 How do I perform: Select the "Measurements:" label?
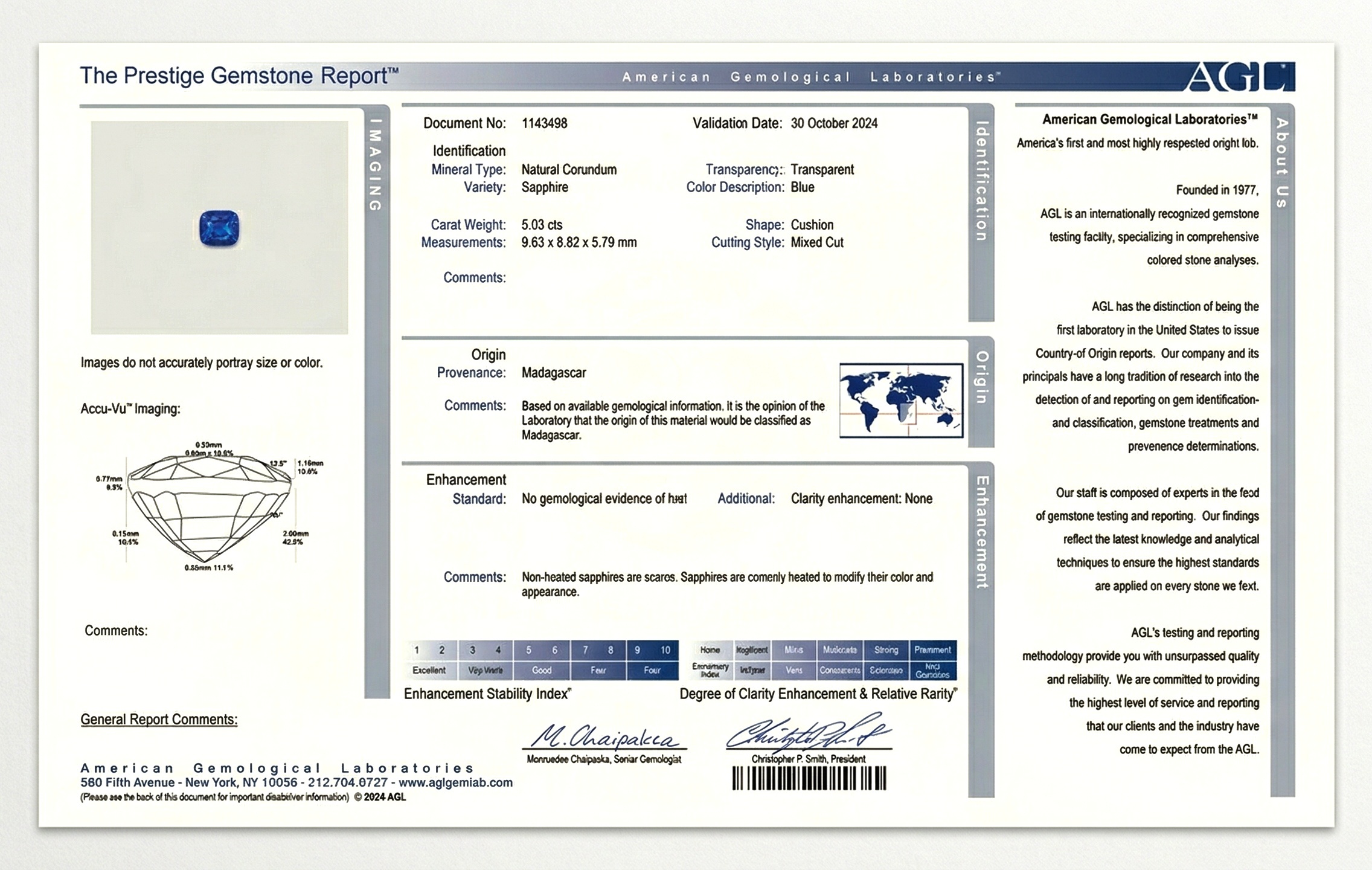pos(463,242)
